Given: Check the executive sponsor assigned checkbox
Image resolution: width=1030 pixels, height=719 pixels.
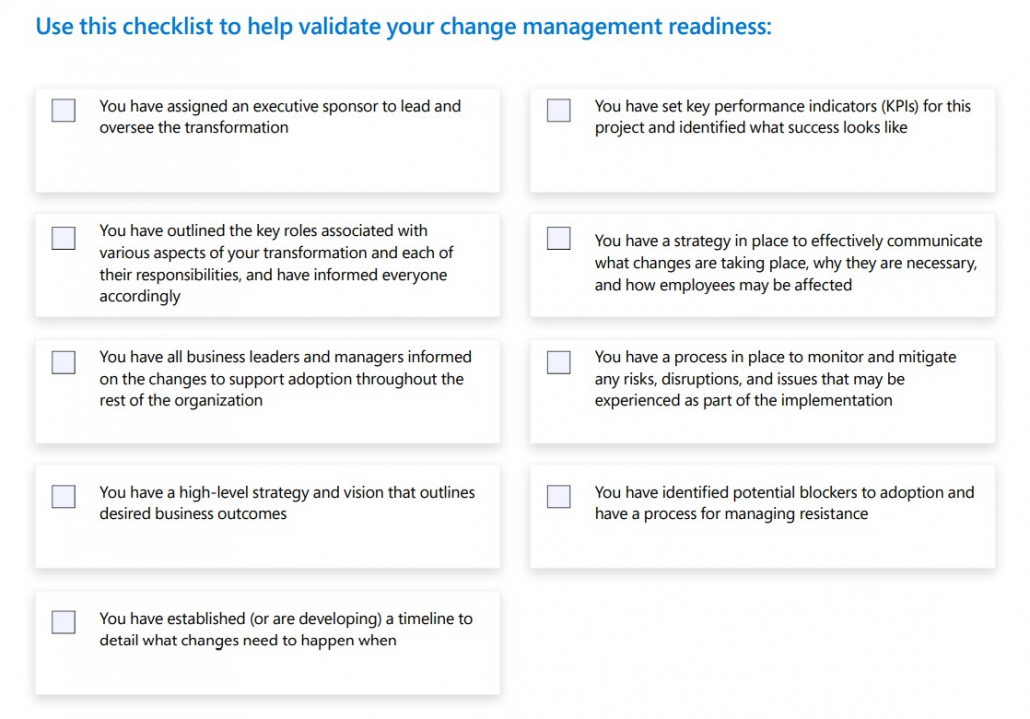Looking at the screenshot, I should [64, 110].
